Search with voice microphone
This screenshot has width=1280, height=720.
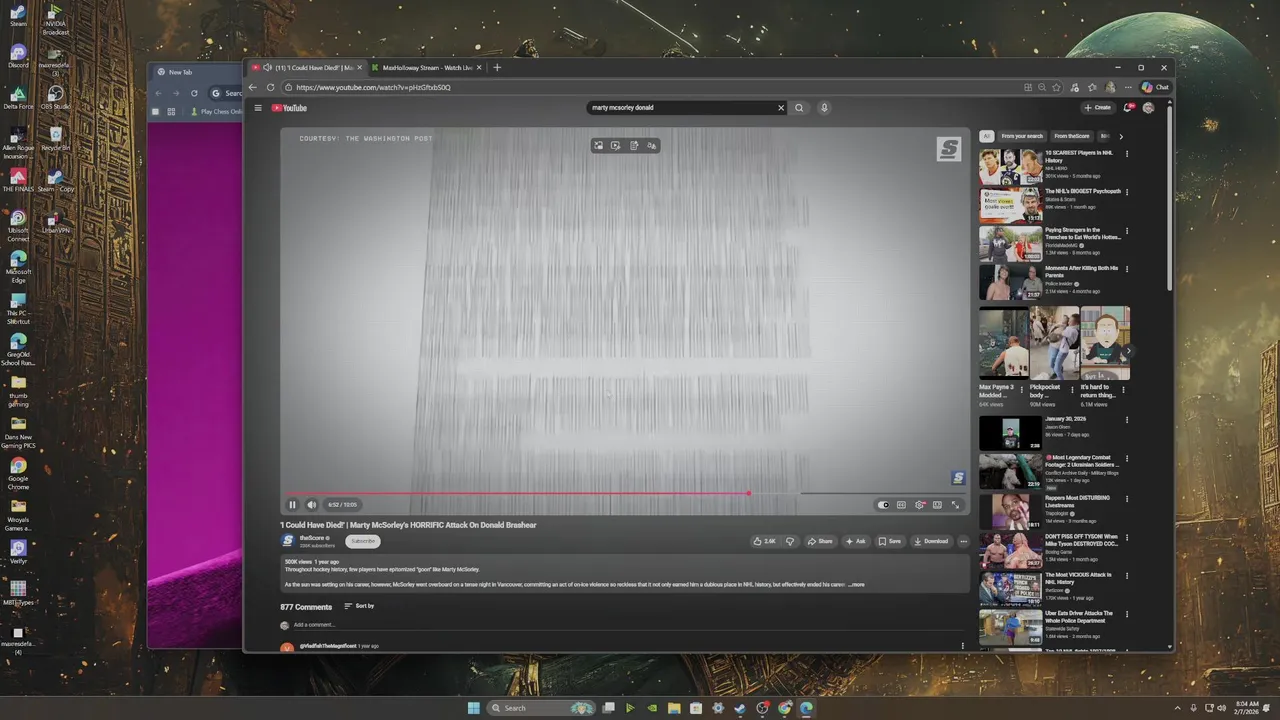click(x=824, y=108)
